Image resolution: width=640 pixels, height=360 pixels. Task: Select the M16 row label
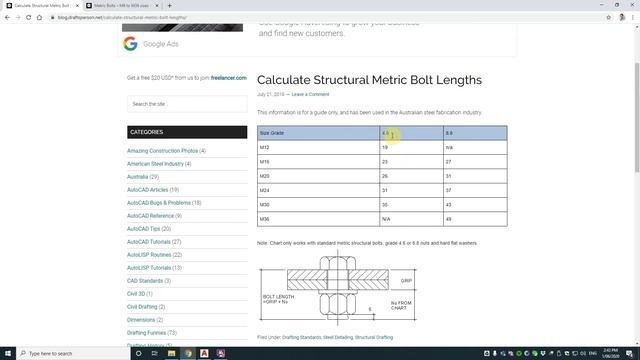click(x=264, y=162)
